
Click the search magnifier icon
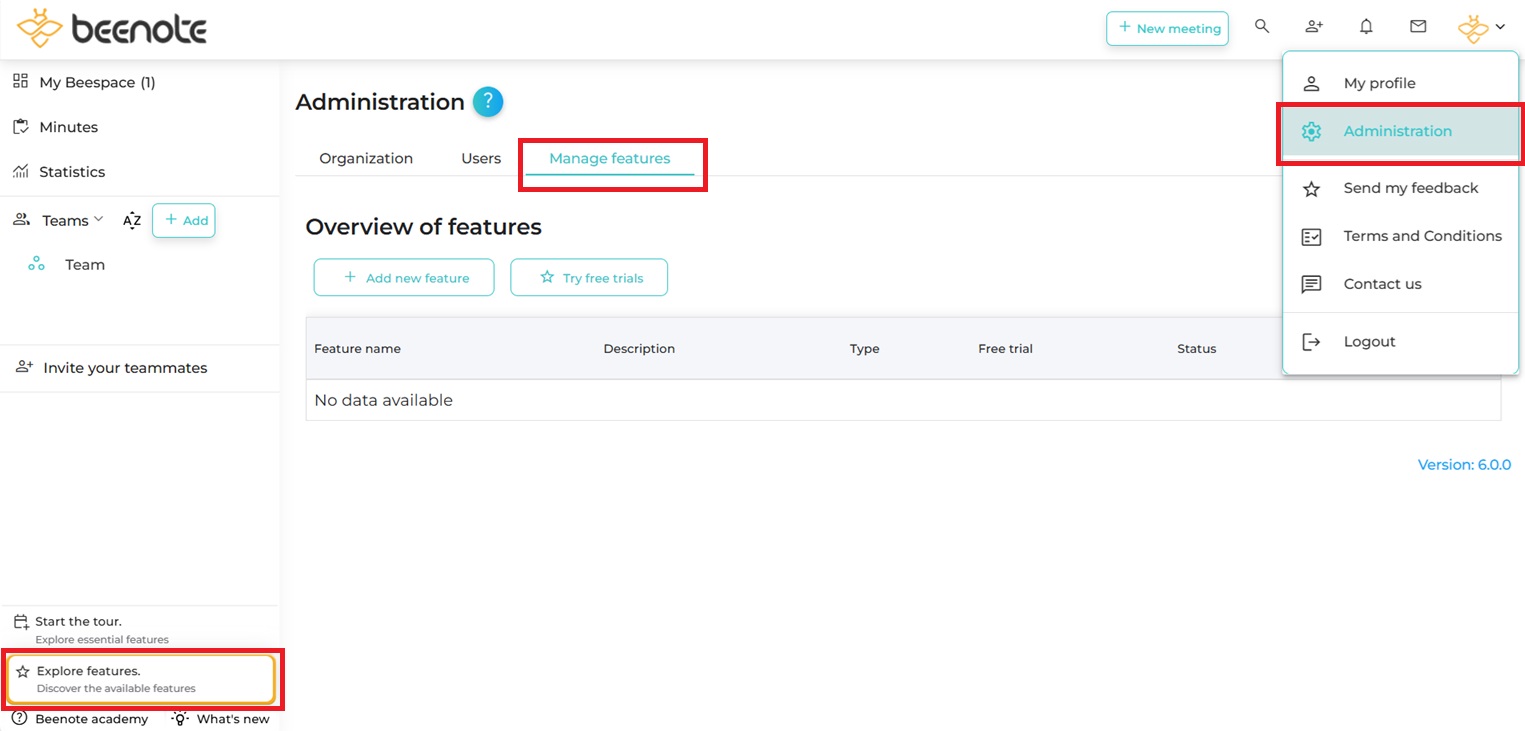coord(1262,27)
